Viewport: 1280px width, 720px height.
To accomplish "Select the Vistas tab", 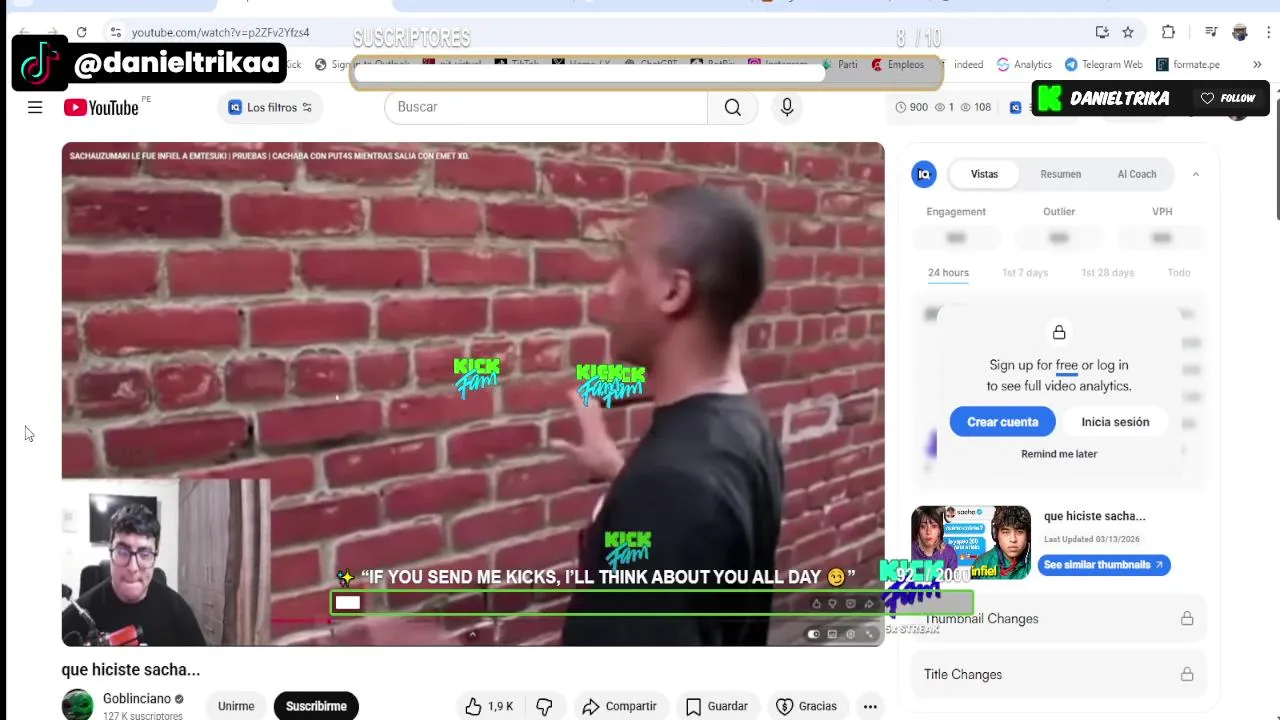I will (984, 174).
